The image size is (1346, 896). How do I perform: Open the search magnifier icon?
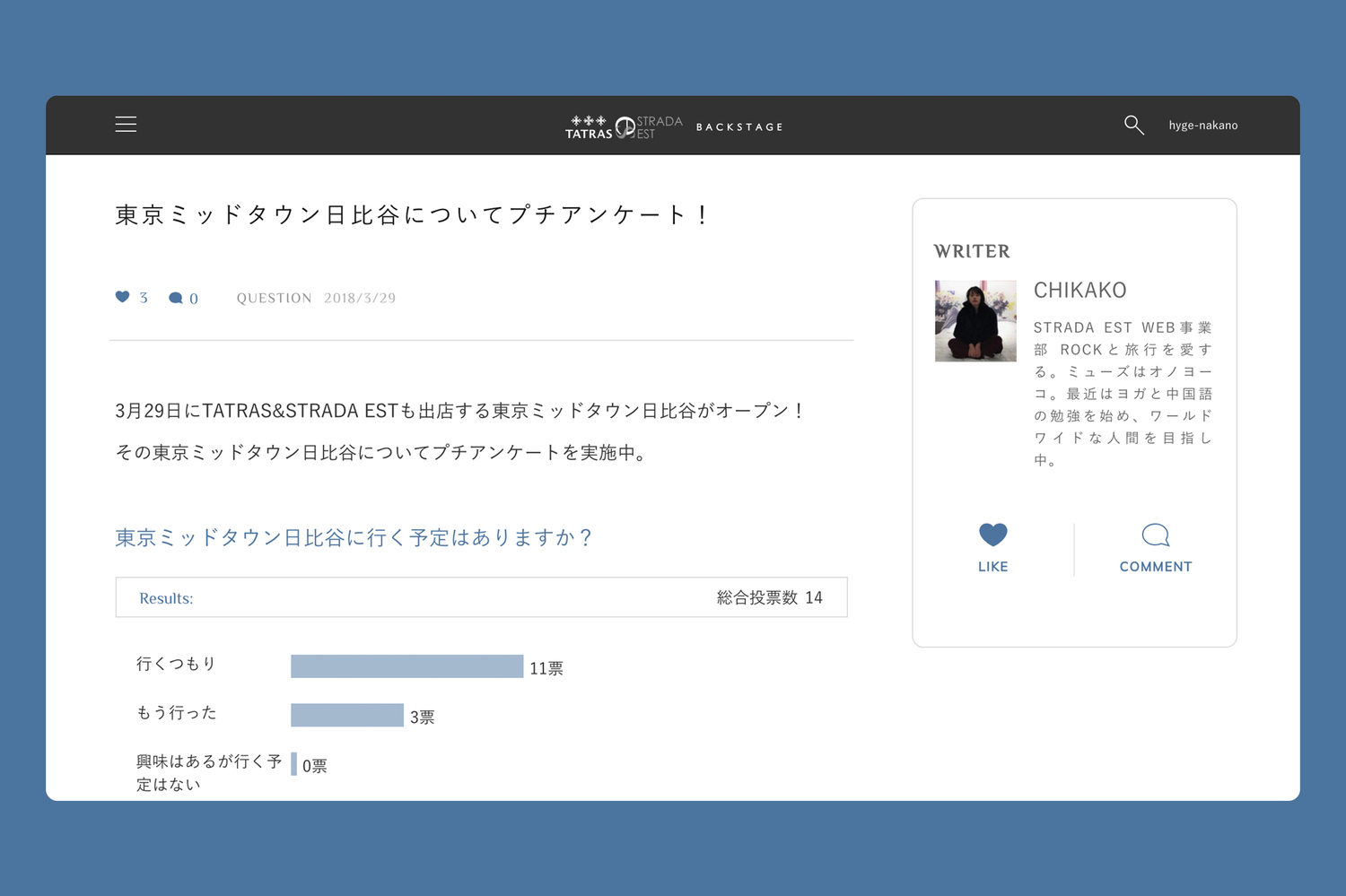point(1134,126)
